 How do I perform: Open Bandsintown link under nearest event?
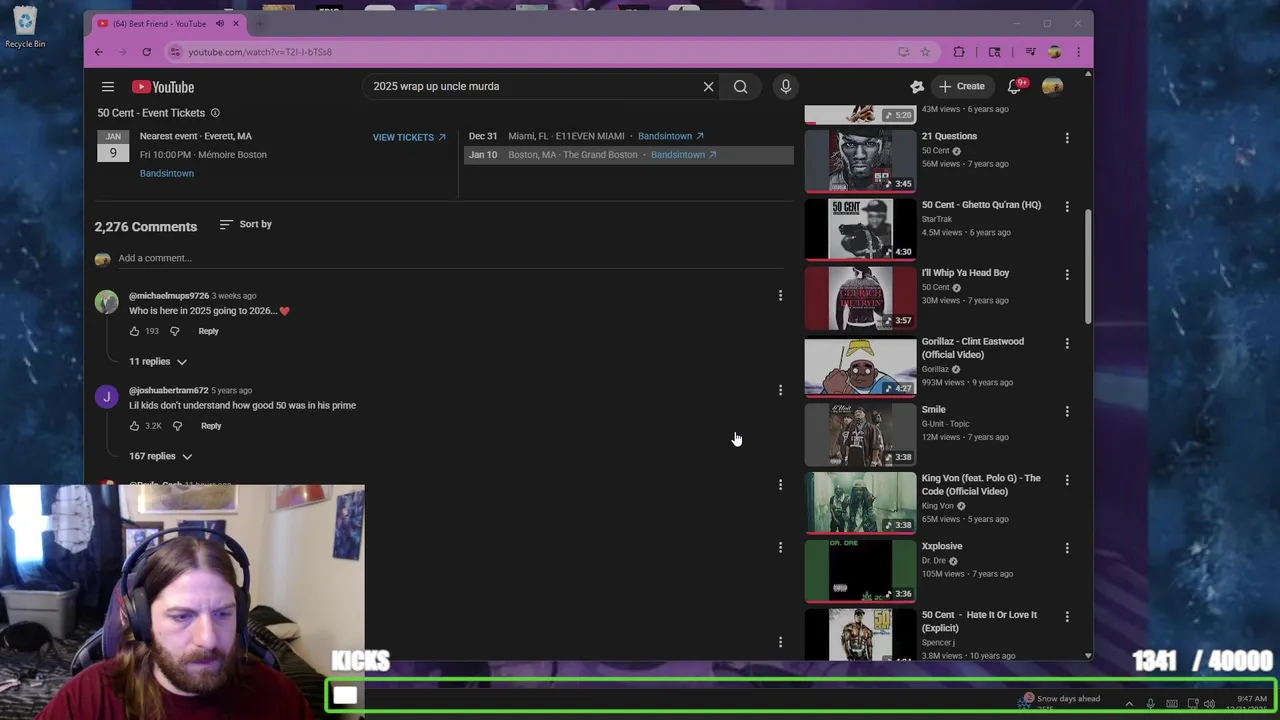pyautogui.click(x=167, y=173)
